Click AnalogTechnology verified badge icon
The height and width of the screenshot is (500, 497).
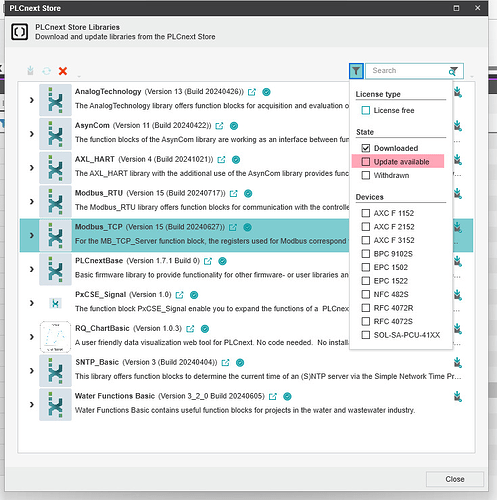pos(266,92)
